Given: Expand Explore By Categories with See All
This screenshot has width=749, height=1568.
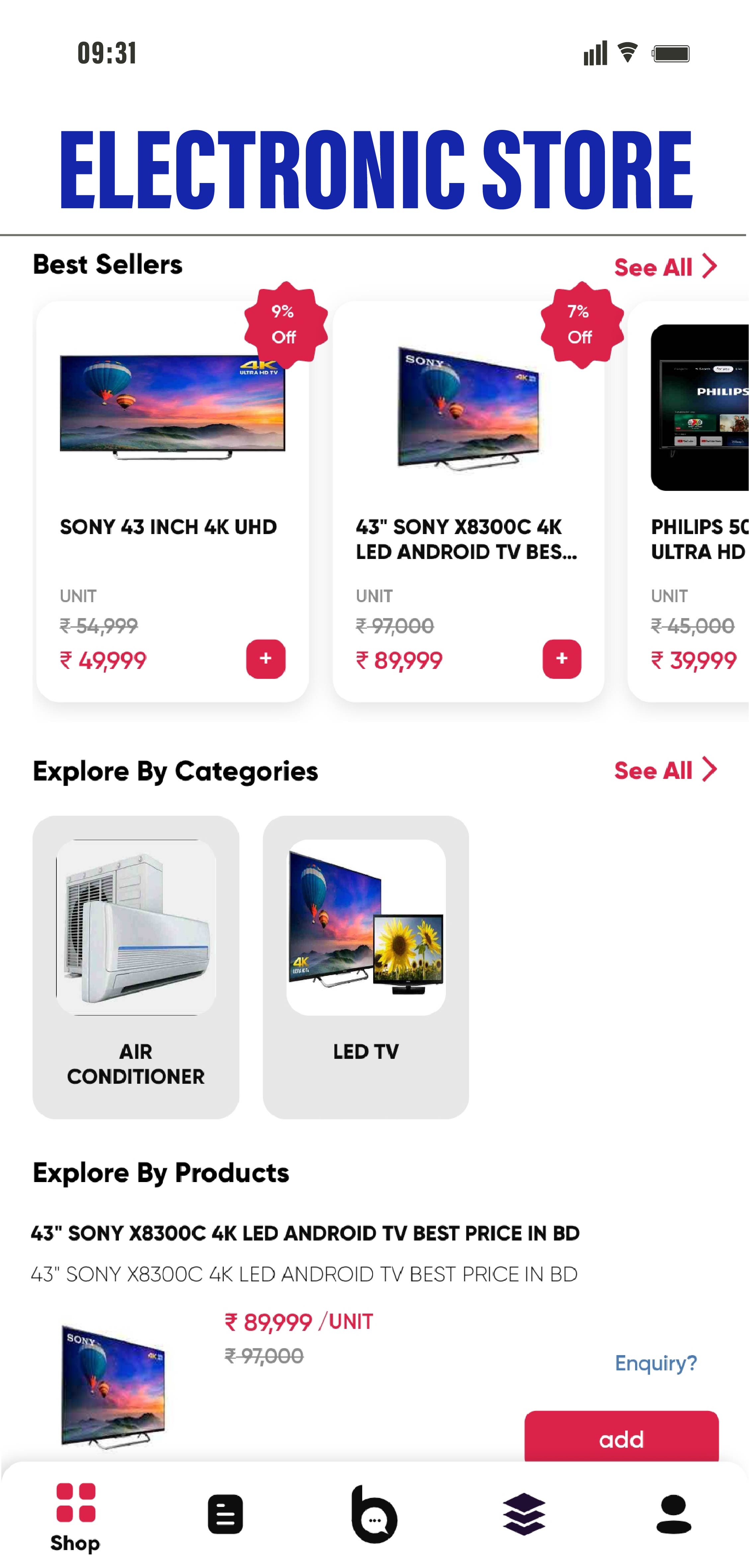Looking at the screenshot, I should coord(665,770).
